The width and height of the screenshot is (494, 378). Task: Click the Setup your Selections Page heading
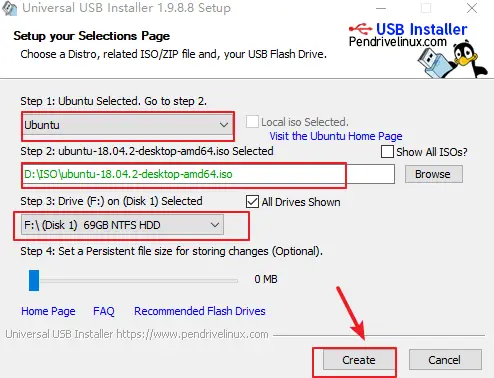point(92,36)
